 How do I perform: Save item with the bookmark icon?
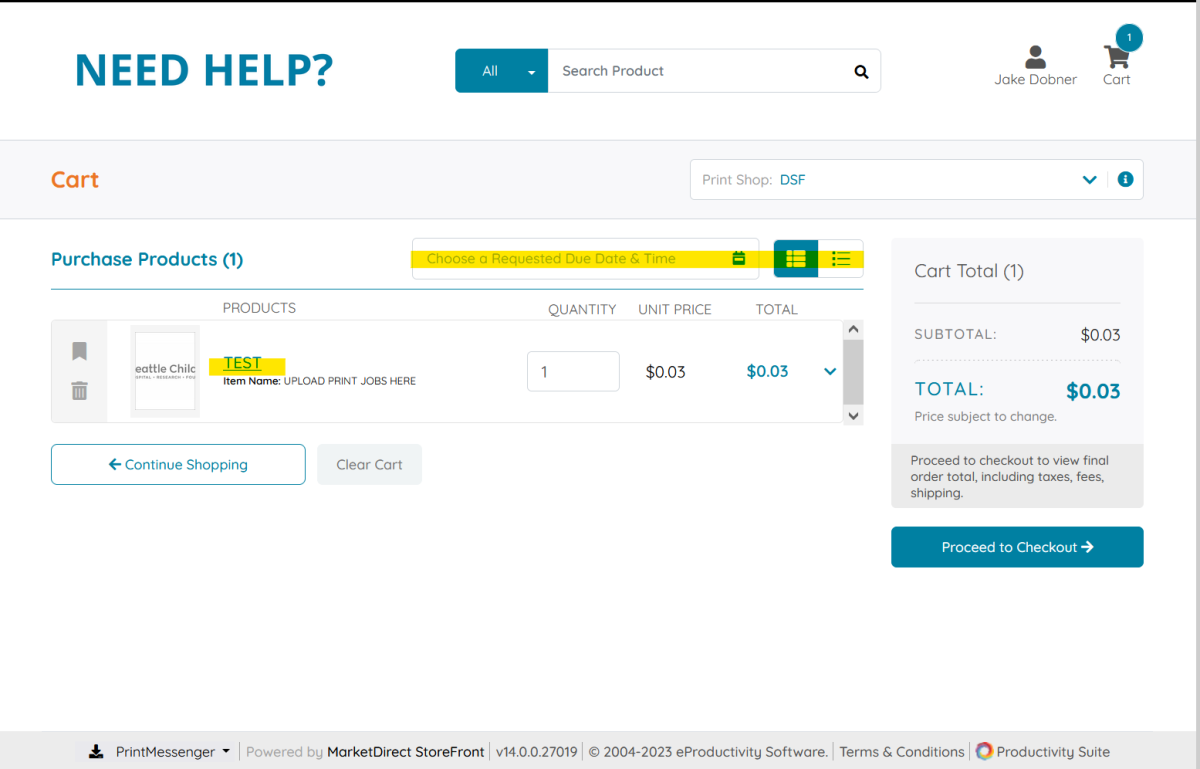pos(80,351)
